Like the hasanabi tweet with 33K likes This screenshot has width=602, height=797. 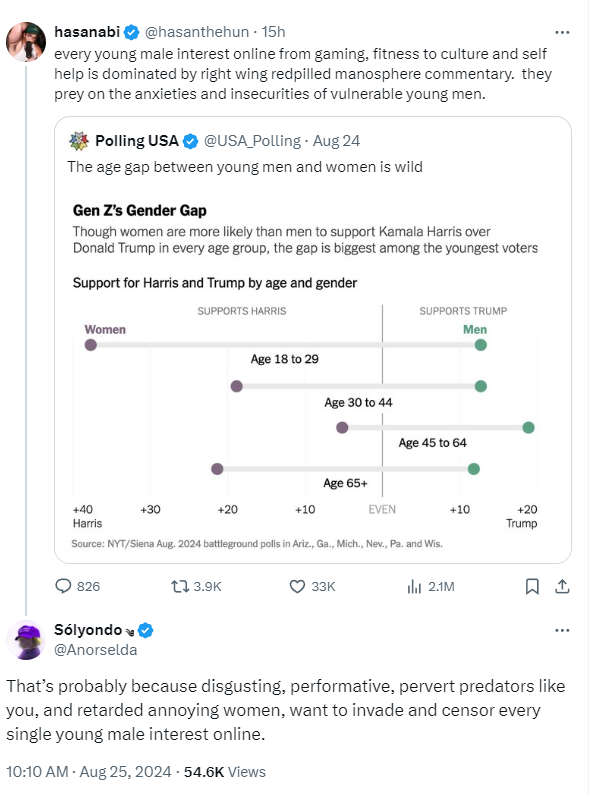312,587
